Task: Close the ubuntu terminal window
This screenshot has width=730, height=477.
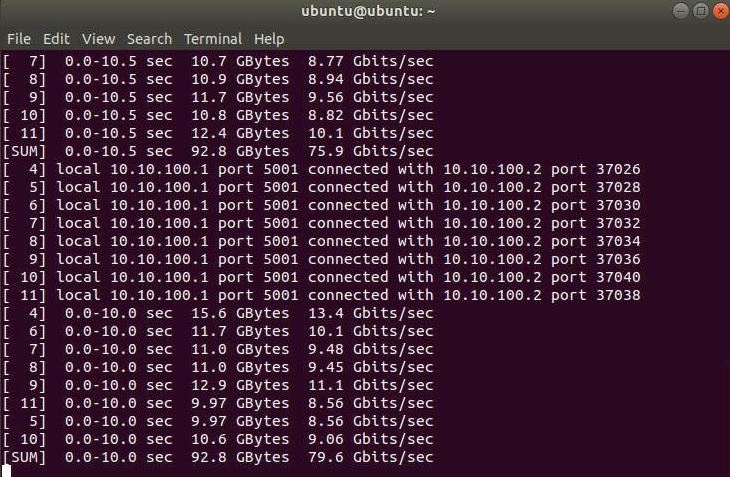Action: click(x=719, y=12)
